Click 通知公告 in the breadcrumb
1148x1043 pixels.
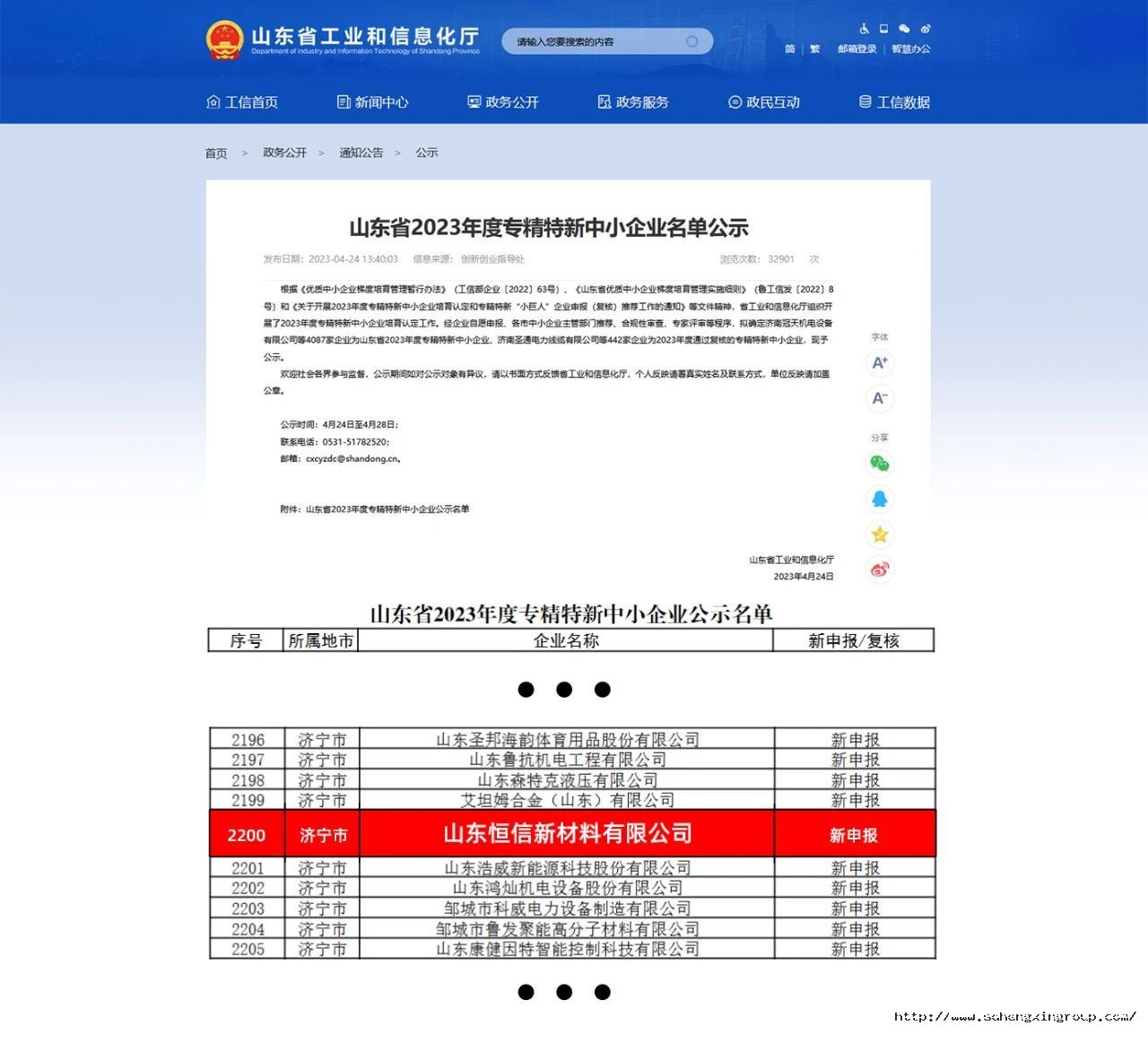(x=361, y=152)
